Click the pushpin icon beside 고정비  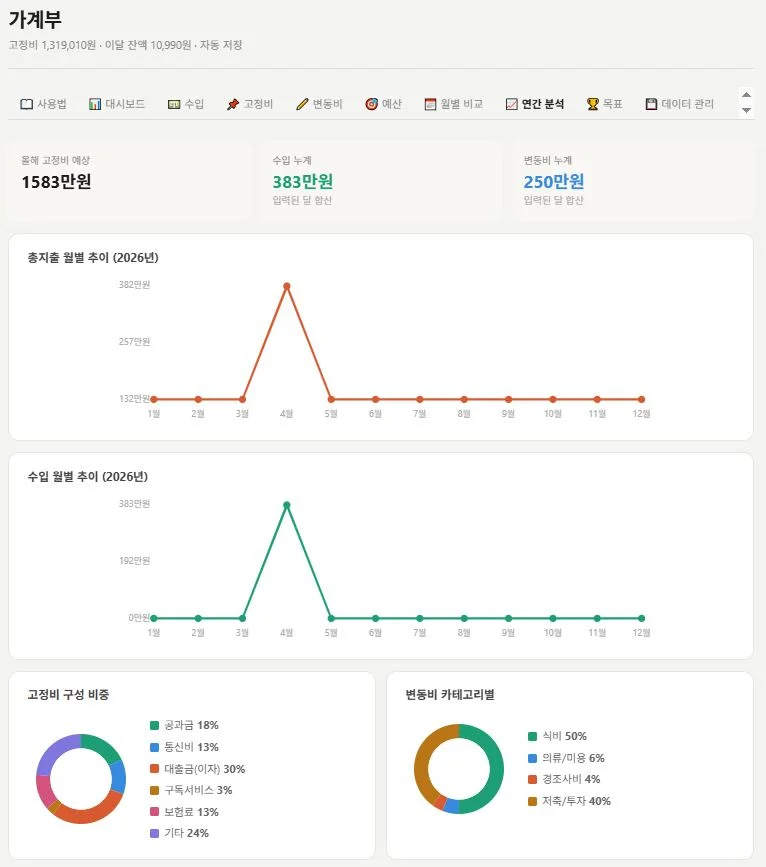click(233, 104)
